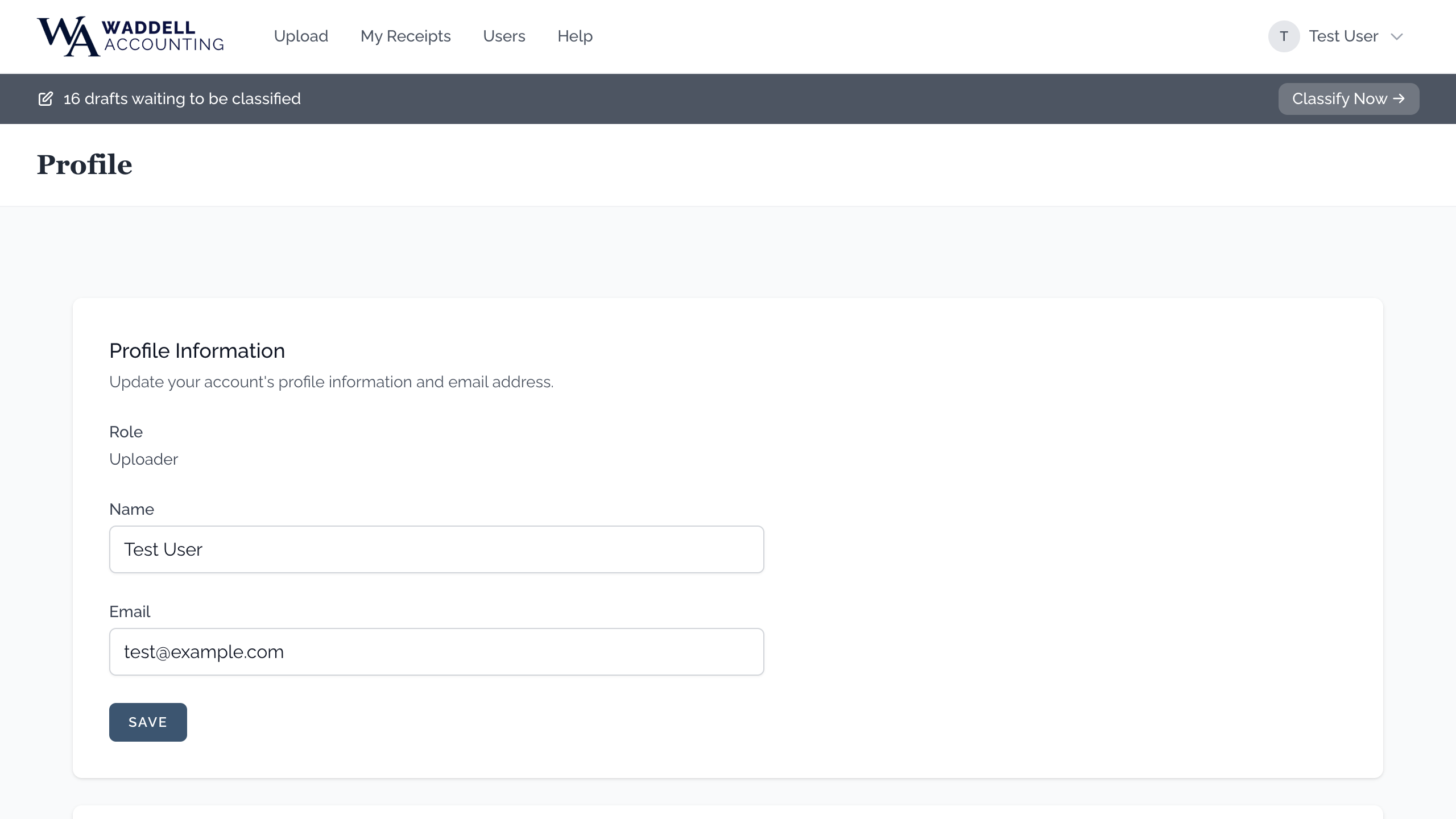The image size is (1456, 819).
Task: Click the draft edit icon in banner
Action: point(45,99)
